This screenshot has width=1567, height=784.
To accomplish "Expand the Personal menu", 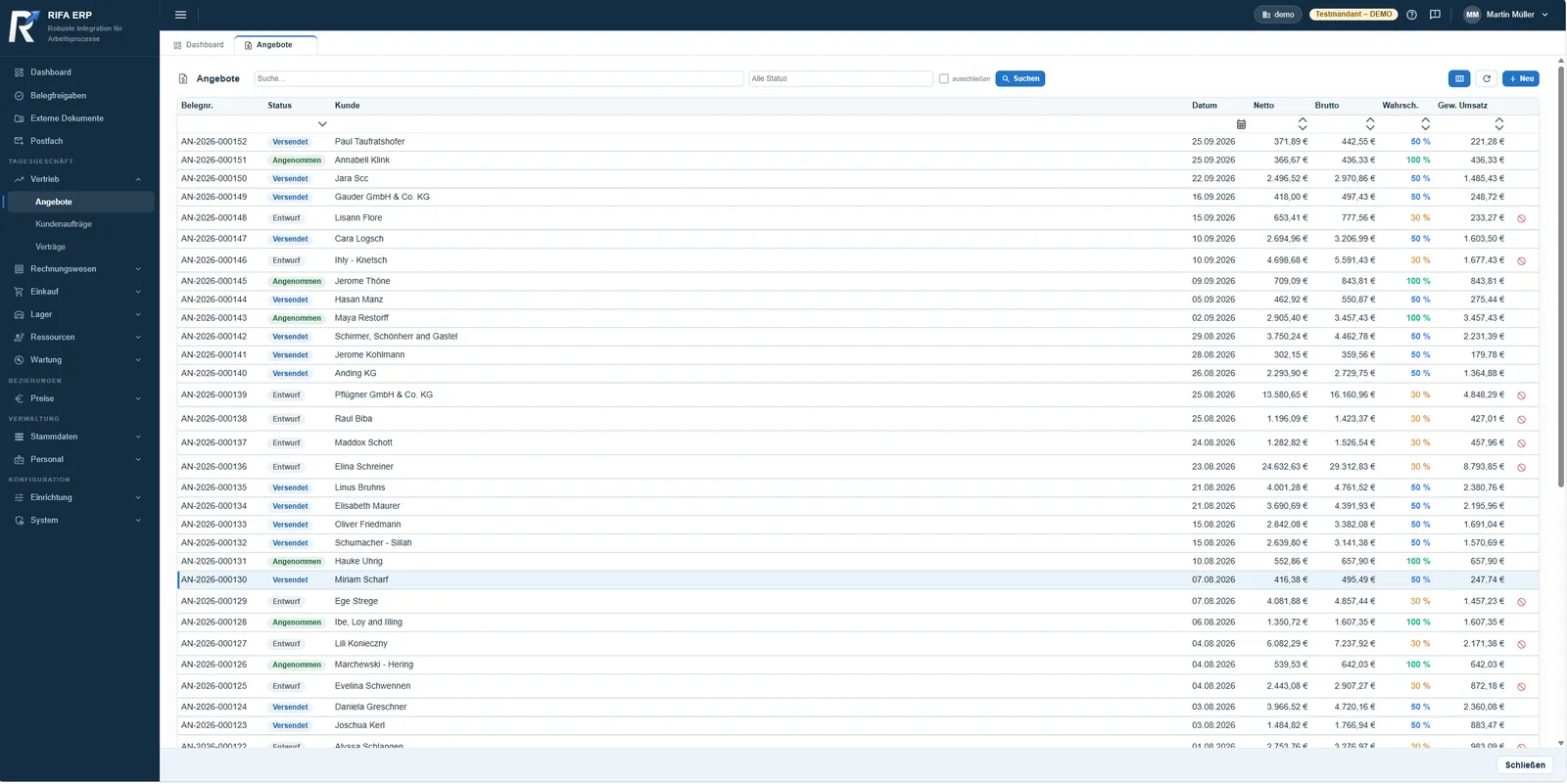I will 78,459.
